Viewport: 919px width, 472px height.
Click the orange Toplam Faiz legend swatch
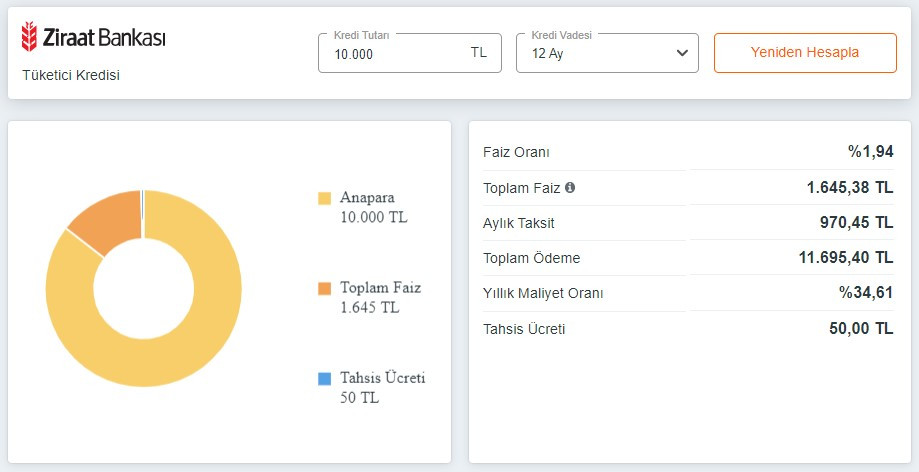pos(324,288)
